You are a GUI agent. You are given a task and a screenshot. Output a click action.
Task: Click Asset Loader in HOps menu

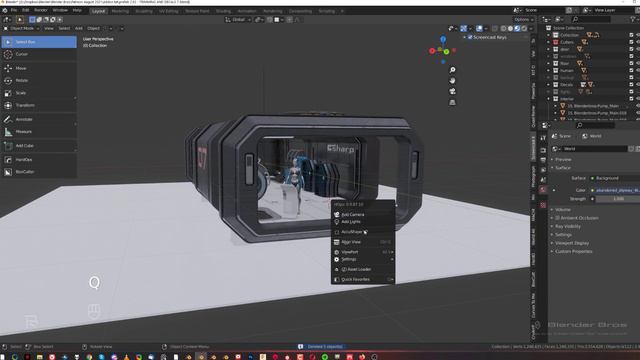(x=362, y=269)
